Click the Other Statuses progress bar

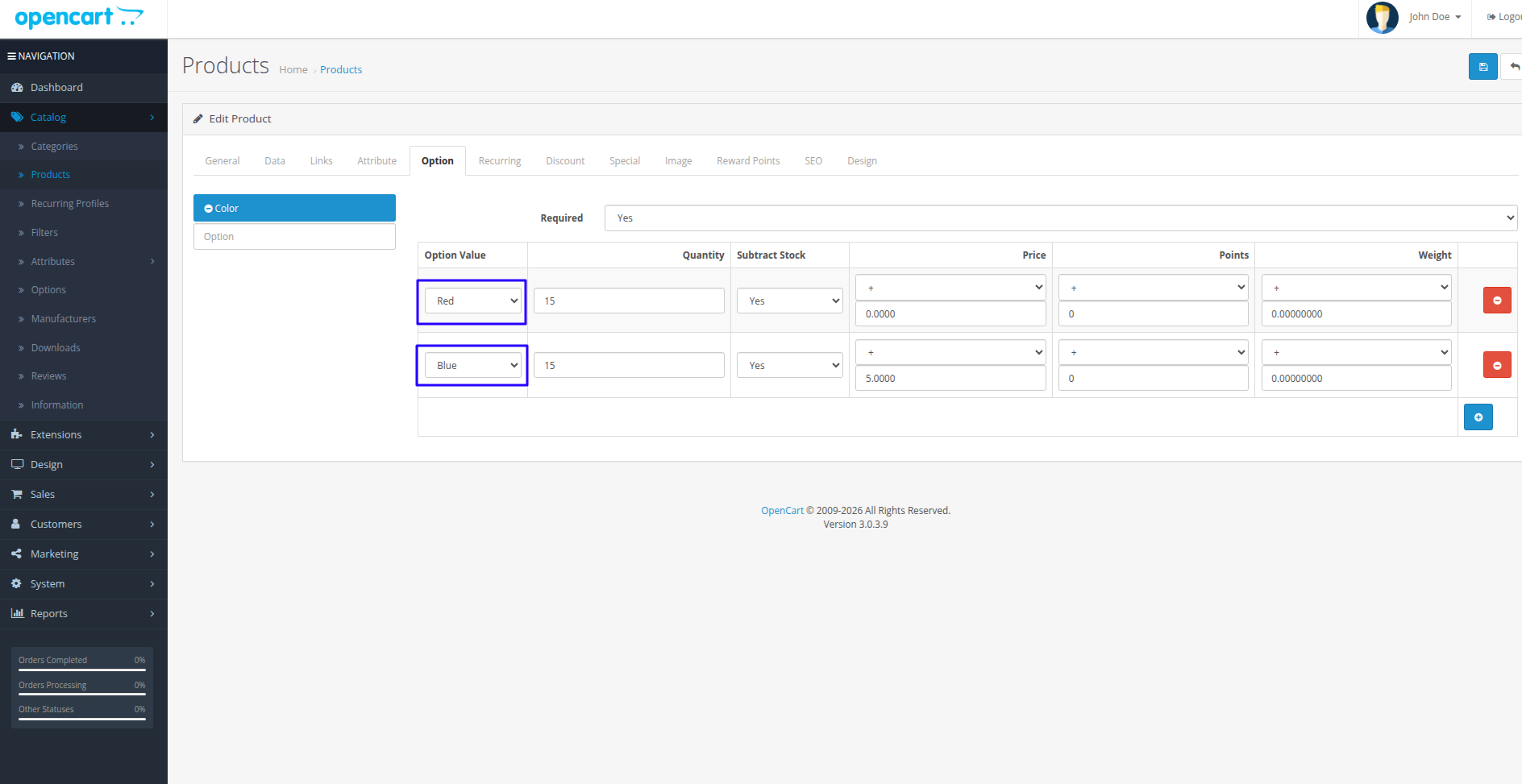click(82, 719)
